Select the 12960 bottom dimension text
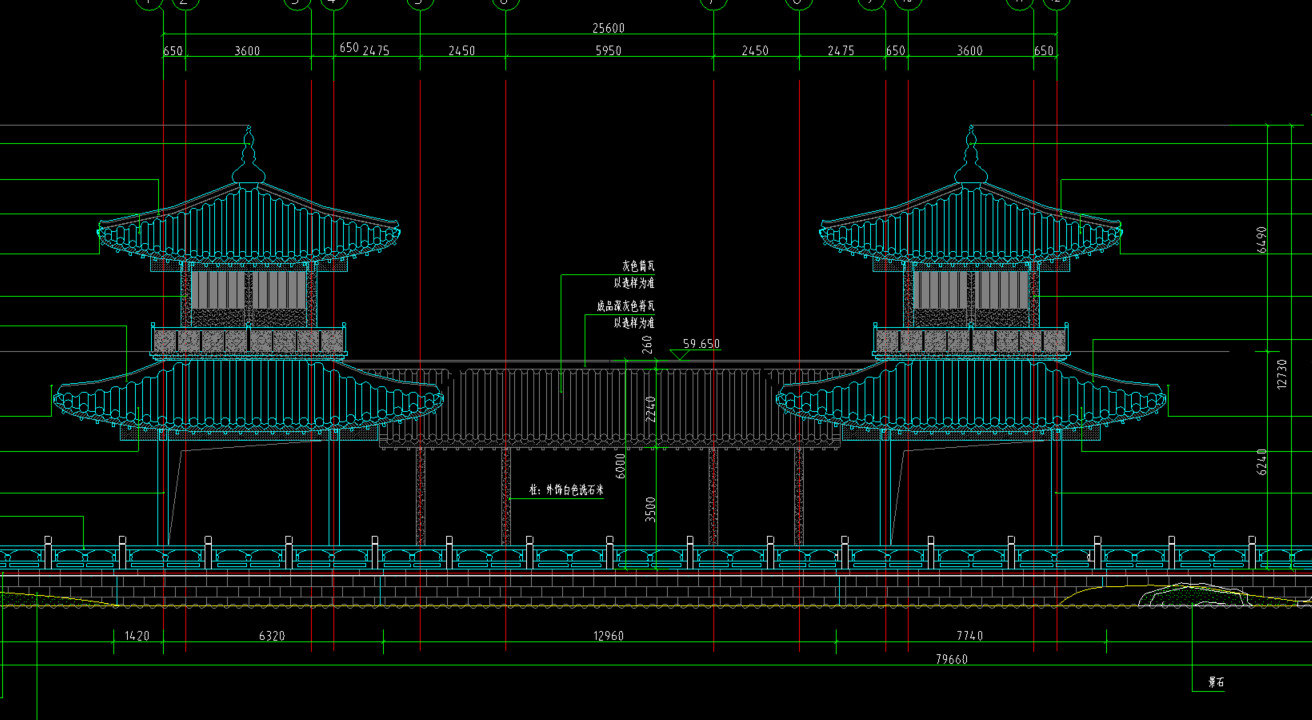 (608, 636)
